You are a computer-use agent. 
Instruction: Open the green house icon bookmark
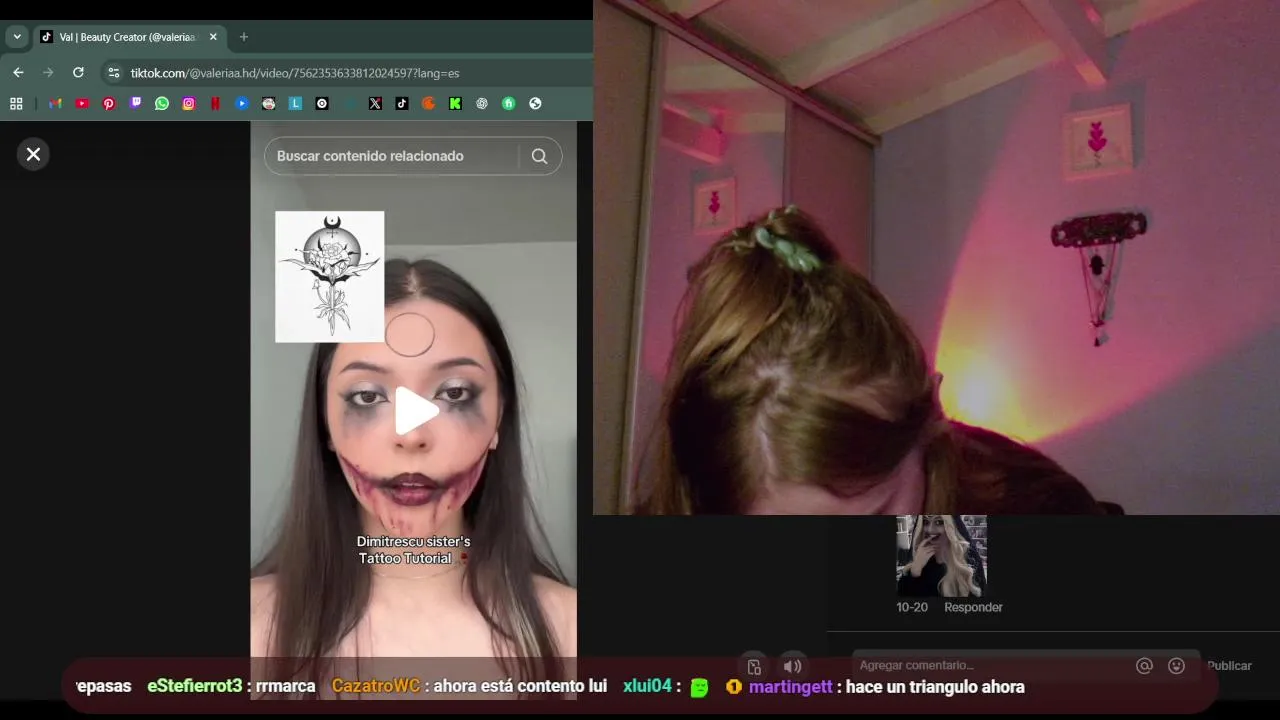(508, 103)
